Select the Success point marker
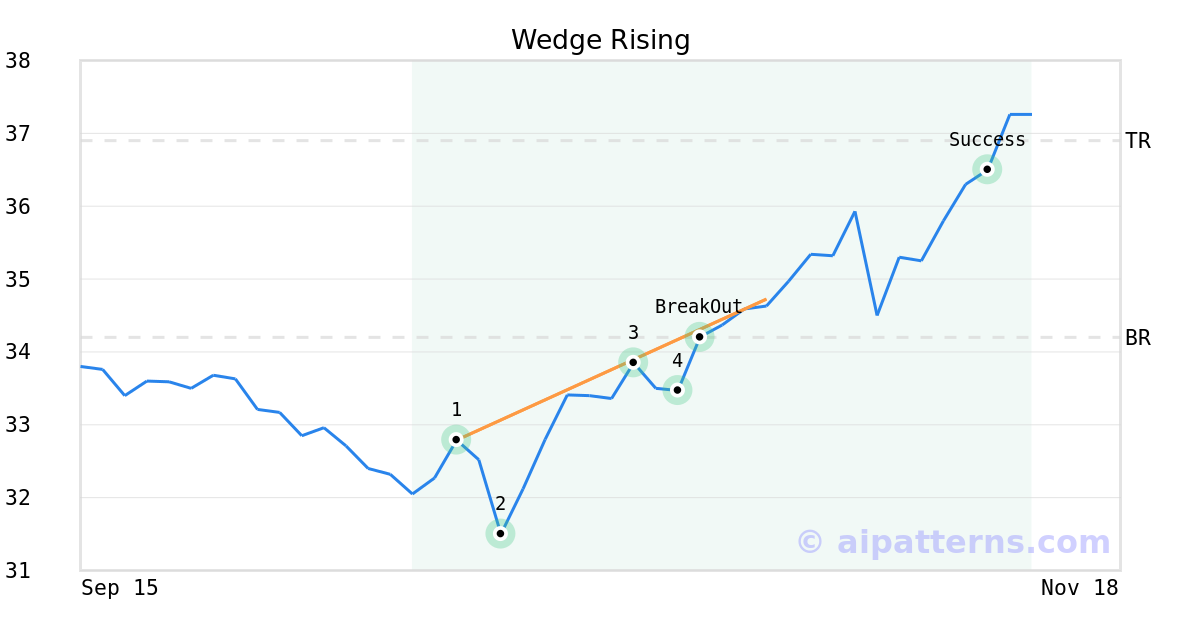This screenshot has height=630, width=1200. [987, 169]
